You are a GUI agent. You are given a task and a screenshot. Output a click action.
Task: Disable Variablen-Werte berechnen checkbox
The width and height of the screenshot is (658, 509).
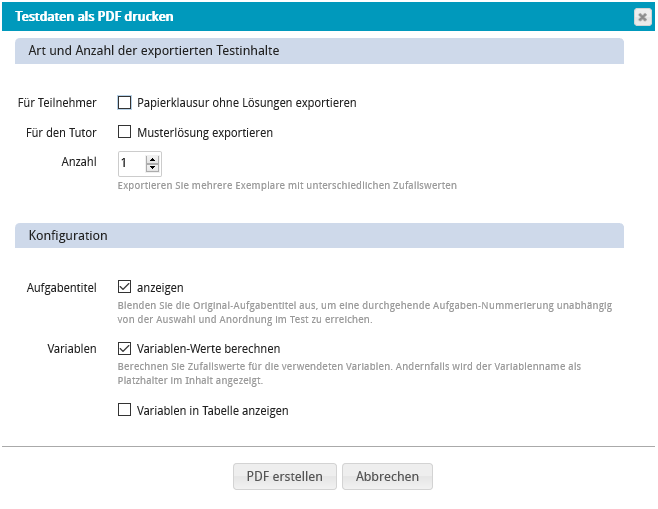pyautogui.click(x=125, y=349)
